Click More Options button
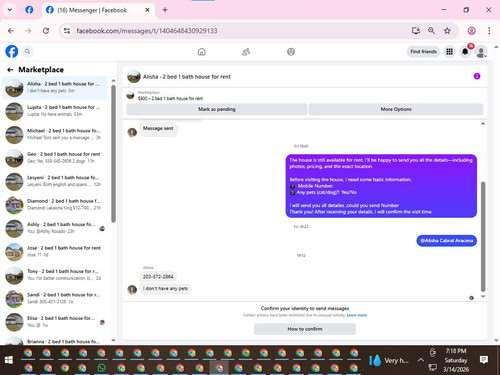This screenshot has height=375, width=500. [396, 109]
